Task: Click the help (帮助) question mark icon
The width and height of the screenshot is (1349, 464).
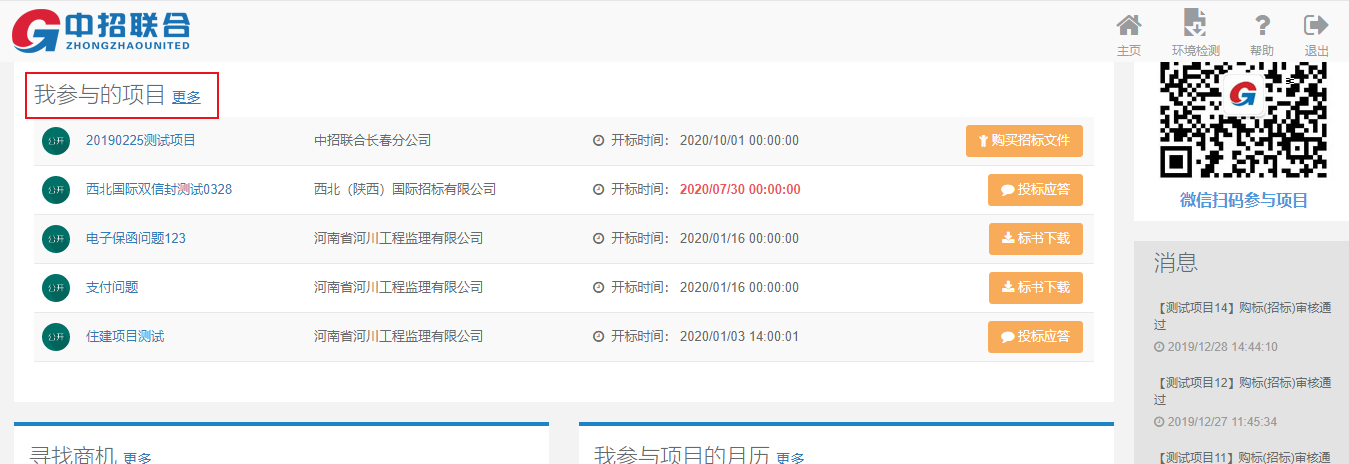Action: (x=1262, y=26)
